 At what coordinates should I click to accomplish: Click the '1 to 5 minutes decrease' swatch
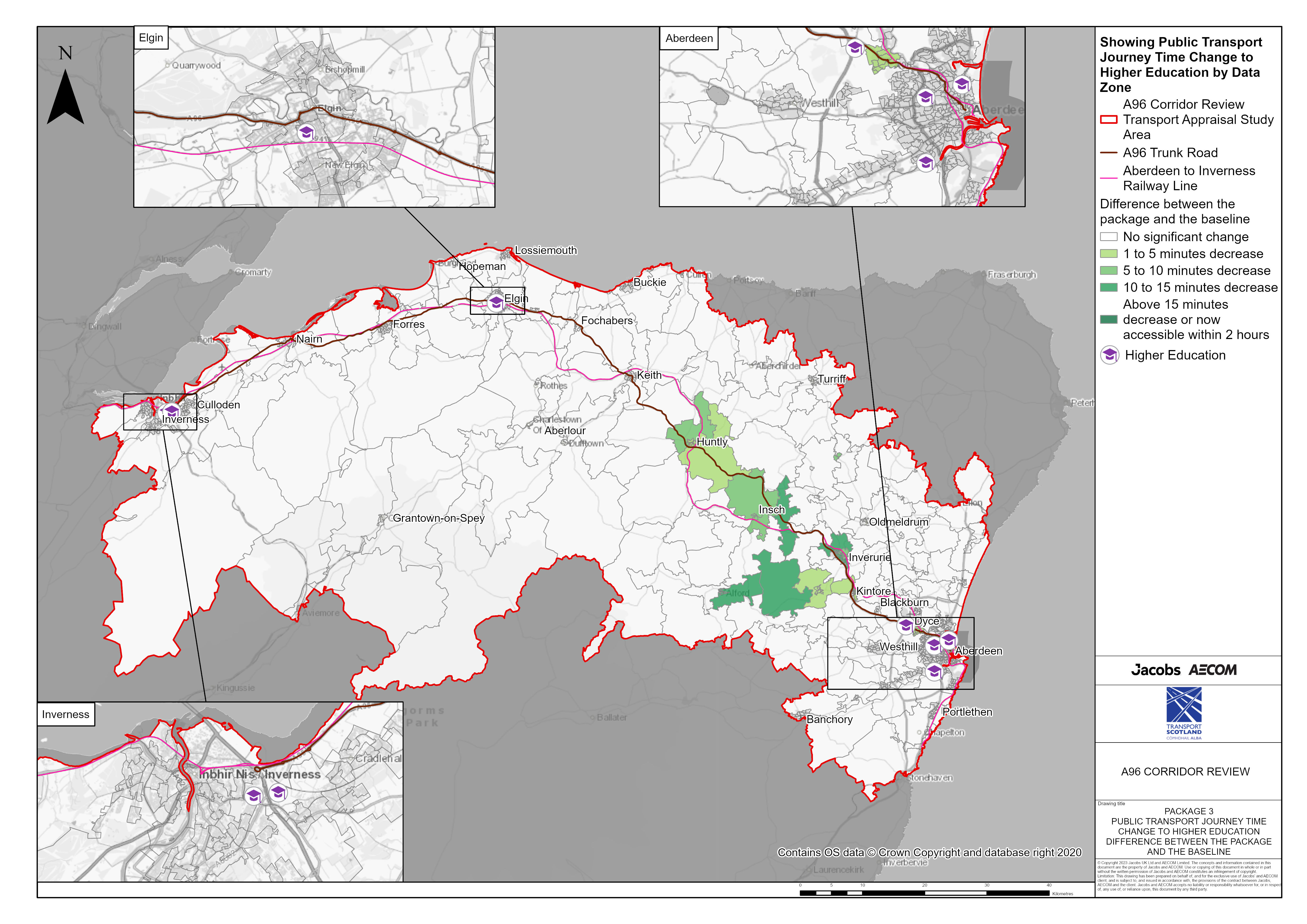pyautogui.click(x=1108, y=254)
